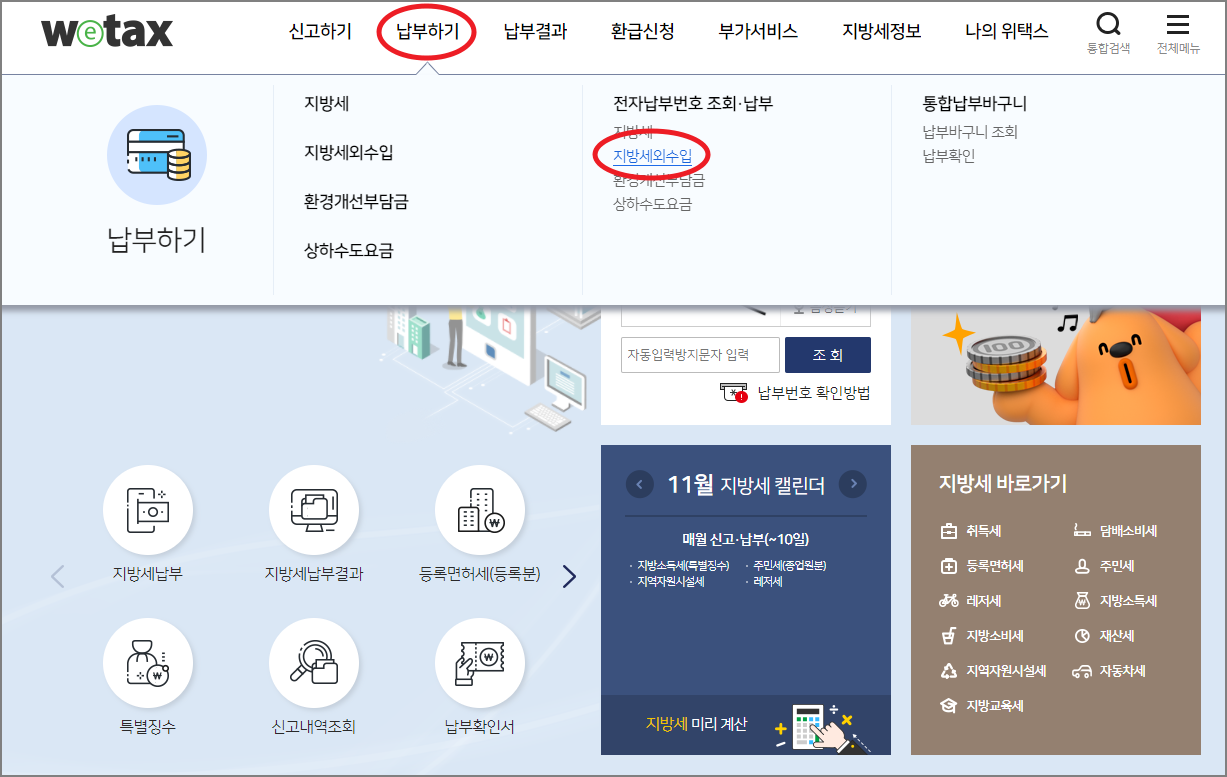Open the 지방세정보 menu
Viewport: 1227px width, 777px height.
point(882,31)
